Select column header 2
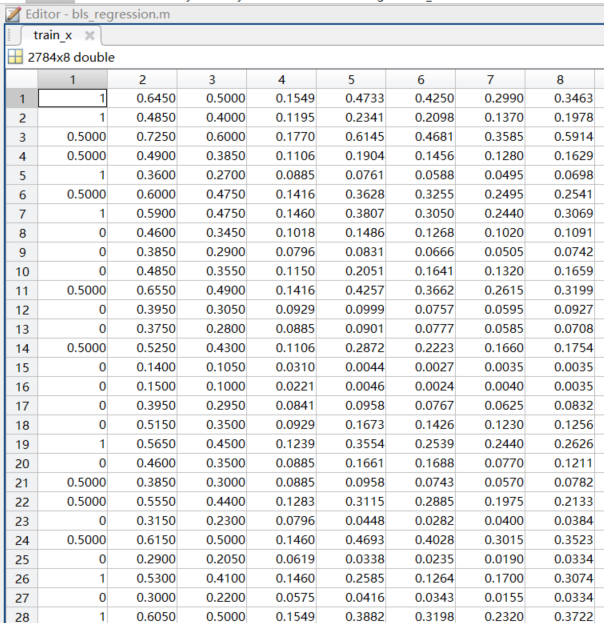Screen dimensions: 604x623 coord(142,79)
